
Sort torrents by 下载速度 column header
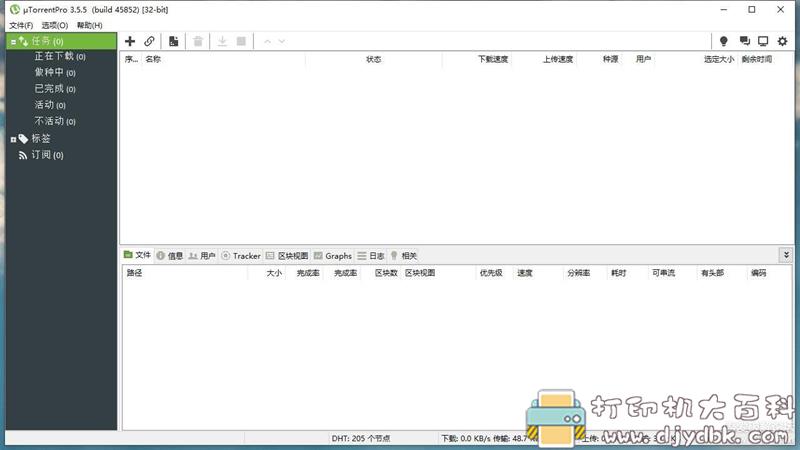pyautogui.click(x=493, y=59)
